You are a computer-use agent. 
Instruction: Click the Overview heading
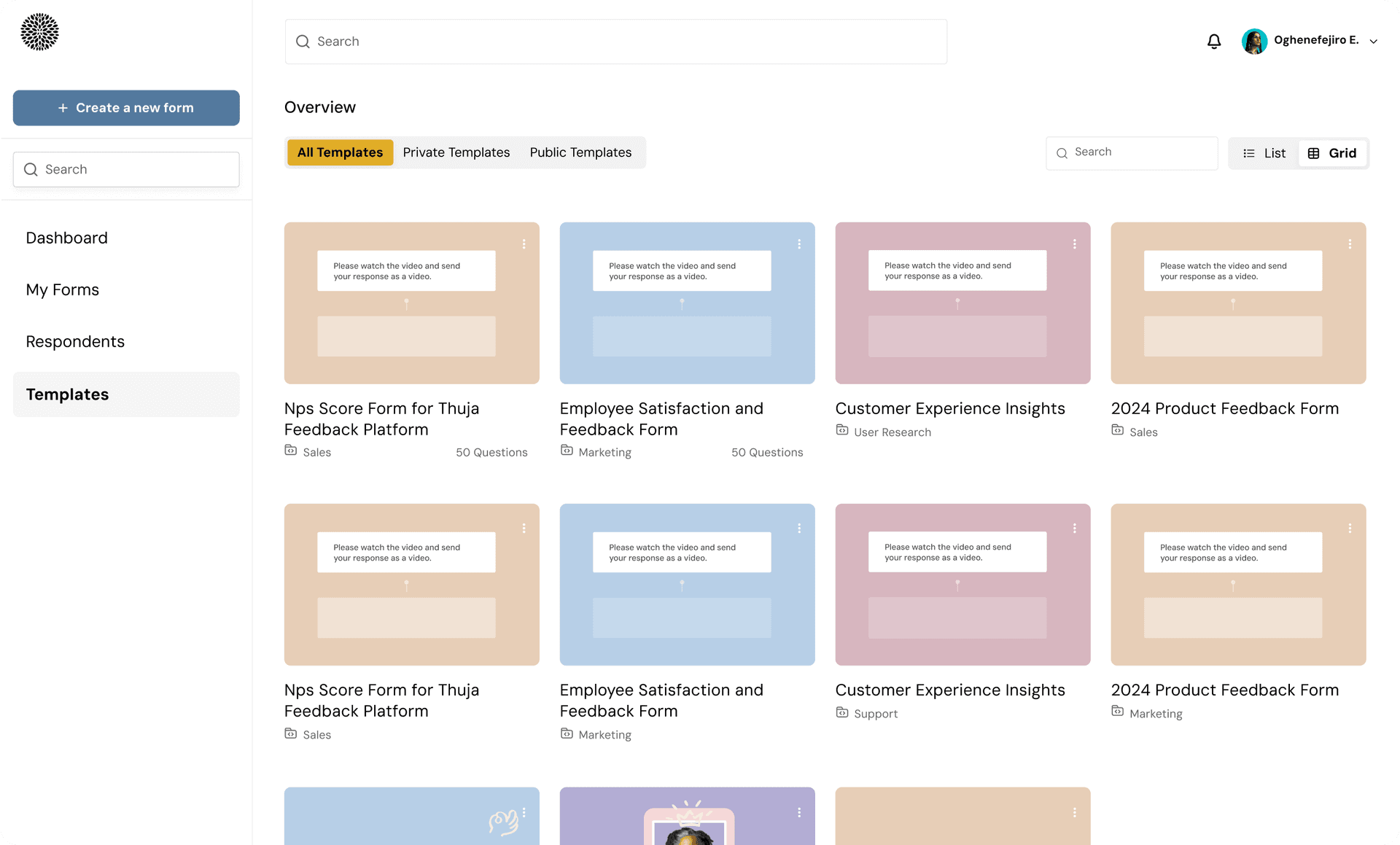(x=320, y=107)
